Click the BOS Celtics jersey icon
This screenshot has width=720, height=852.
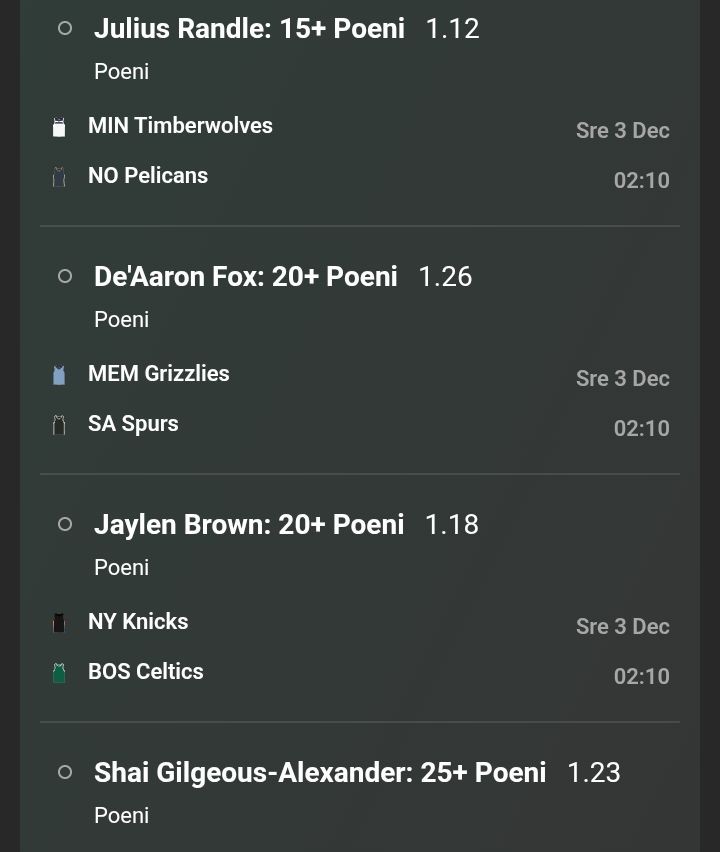pyautogui.click(x=59, y=673)
